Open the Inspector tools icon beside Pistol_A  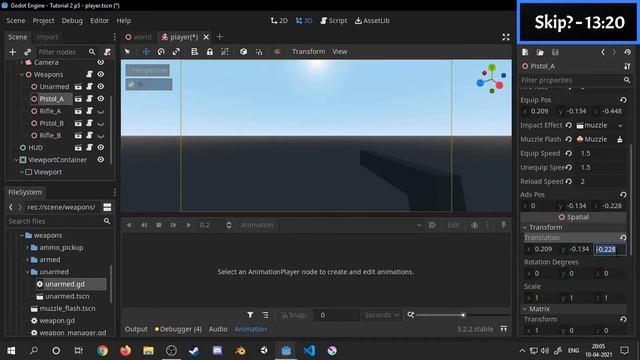pos(627,66)
